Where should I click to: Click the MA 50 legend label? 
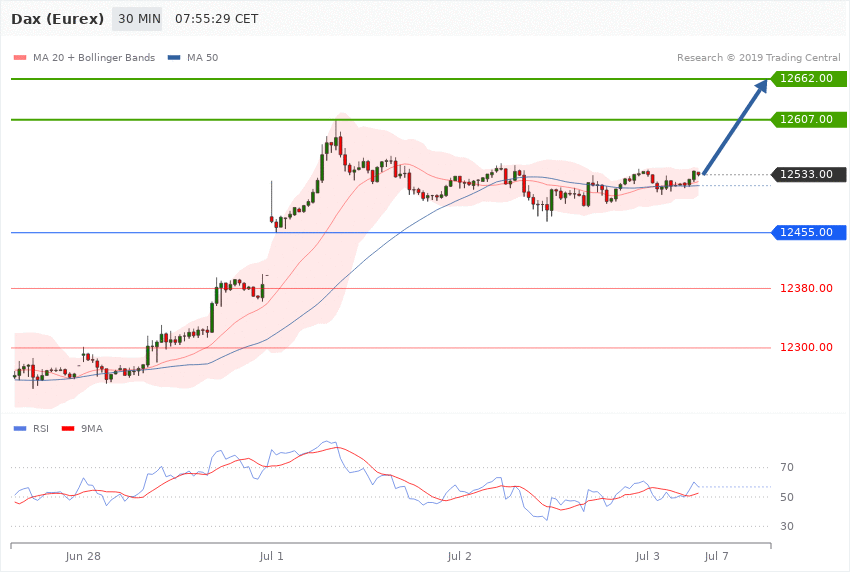point(202,57)
